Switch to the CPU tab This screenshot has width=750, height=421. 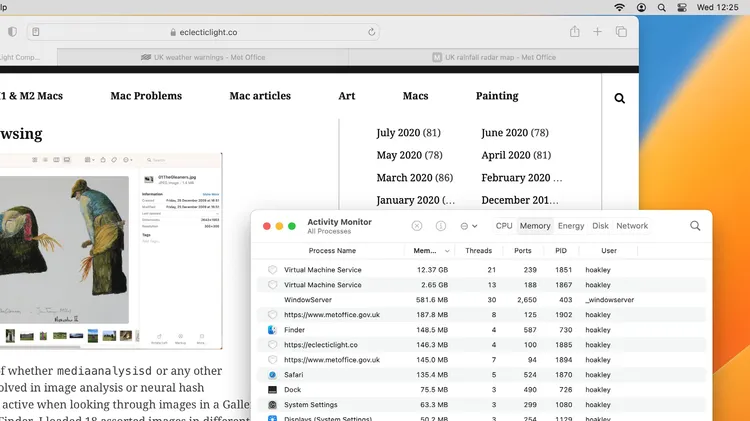pos(504,226)
